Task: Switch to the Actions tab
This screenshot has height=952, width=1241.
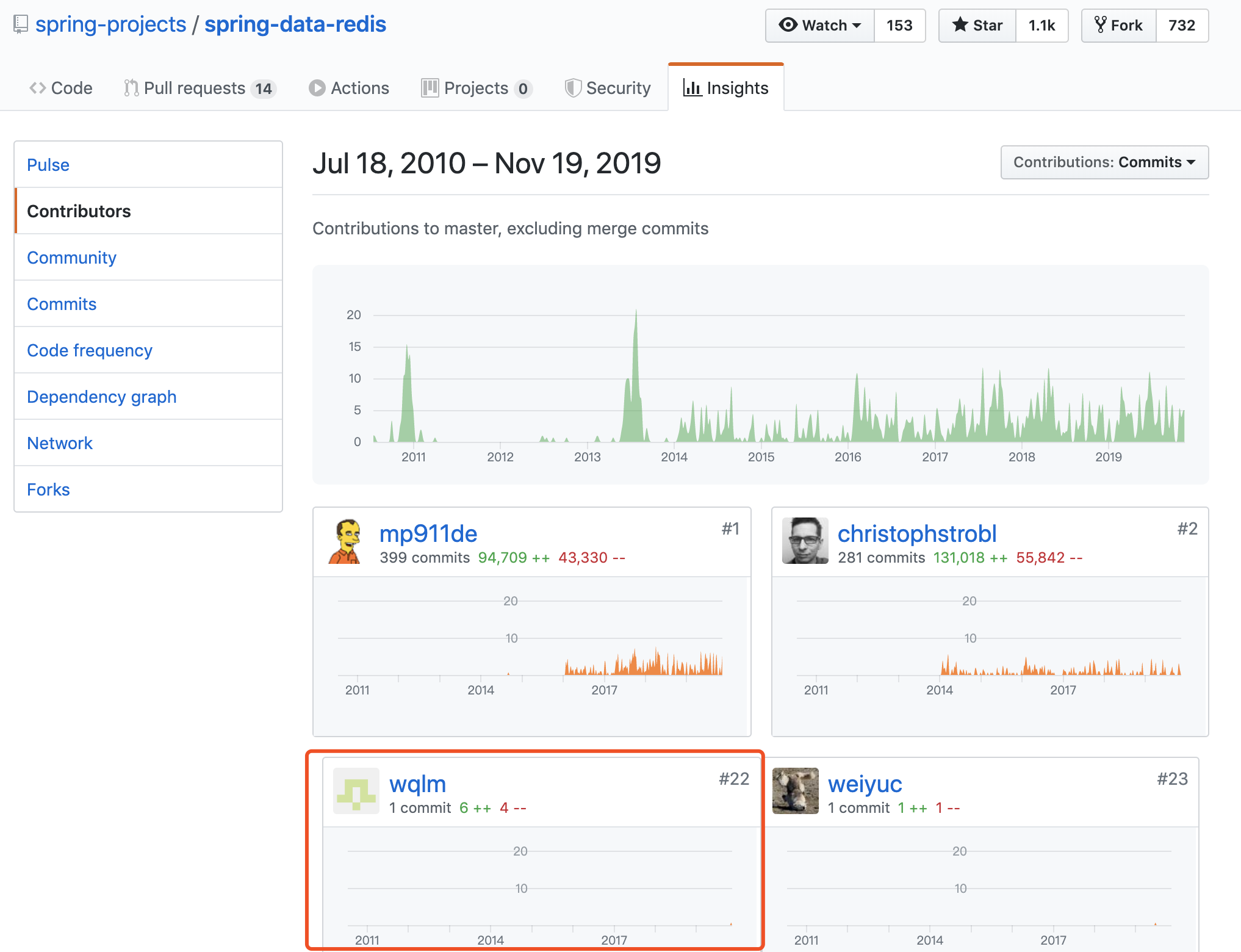Action: tap(349, 88)
